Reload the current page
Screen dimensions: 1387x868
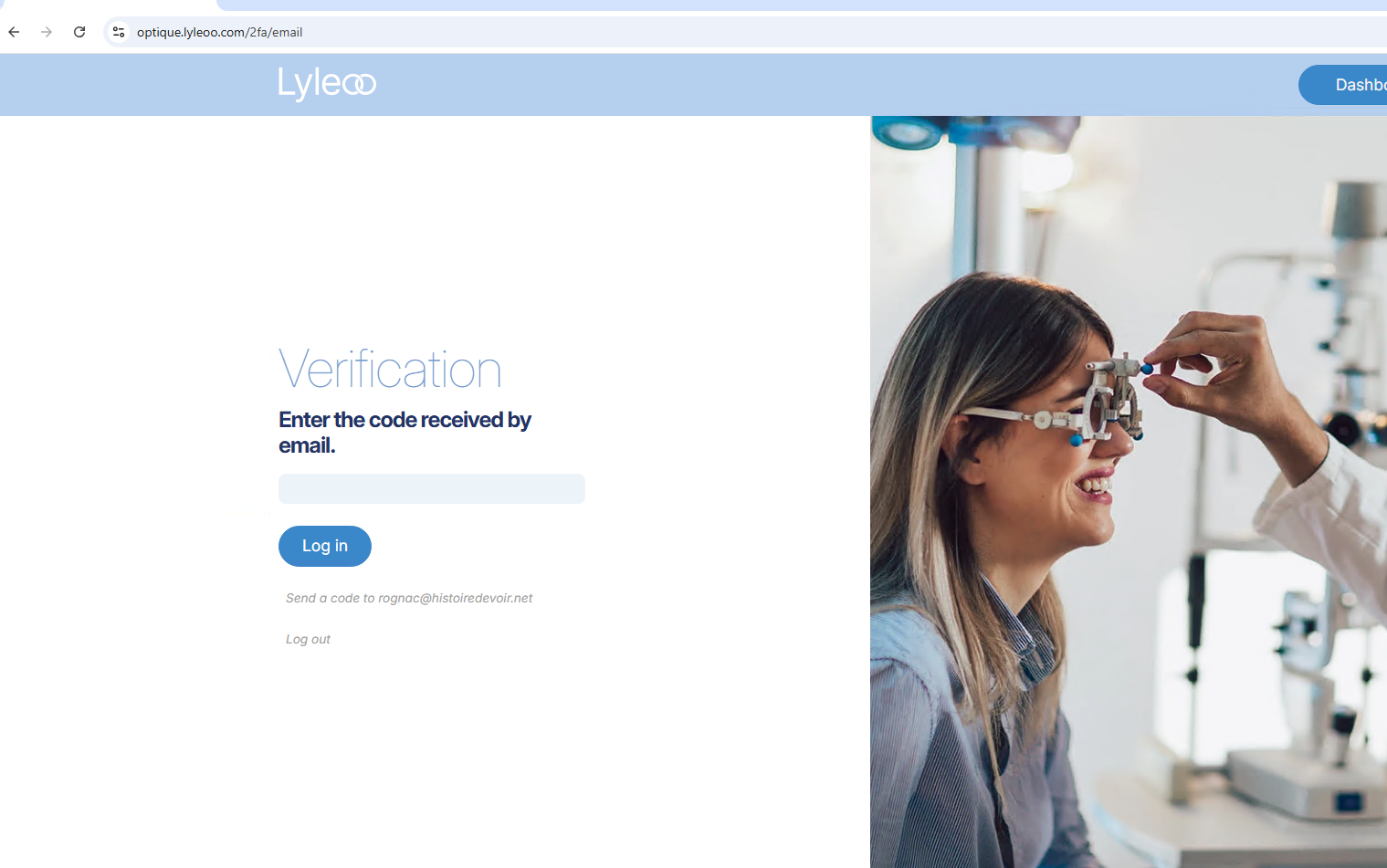pos(79,32)
